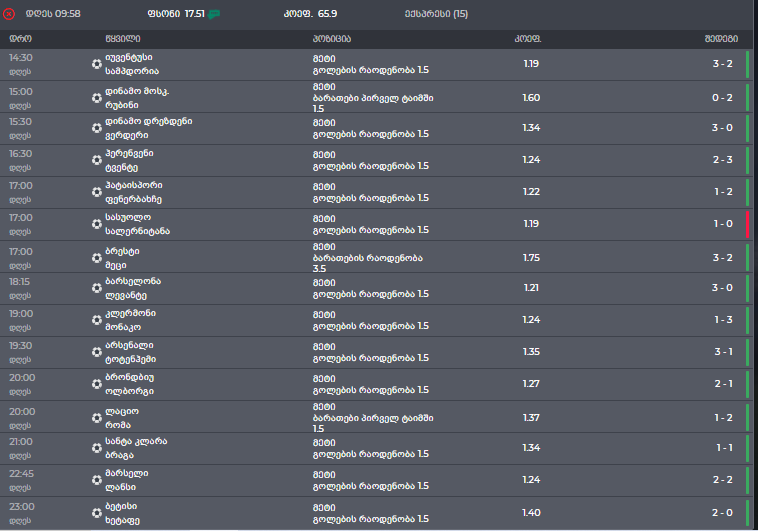Click the soccer ball icon beside მონაკო match
Screen dimensions: 758x531
tap(96, 320)
